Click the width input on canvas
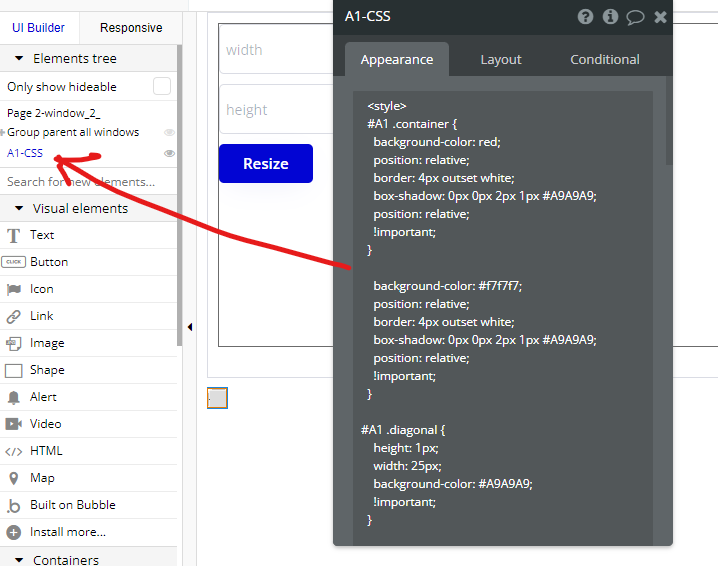The width and height of the screenshot is (718, 566). click(277, 49)
